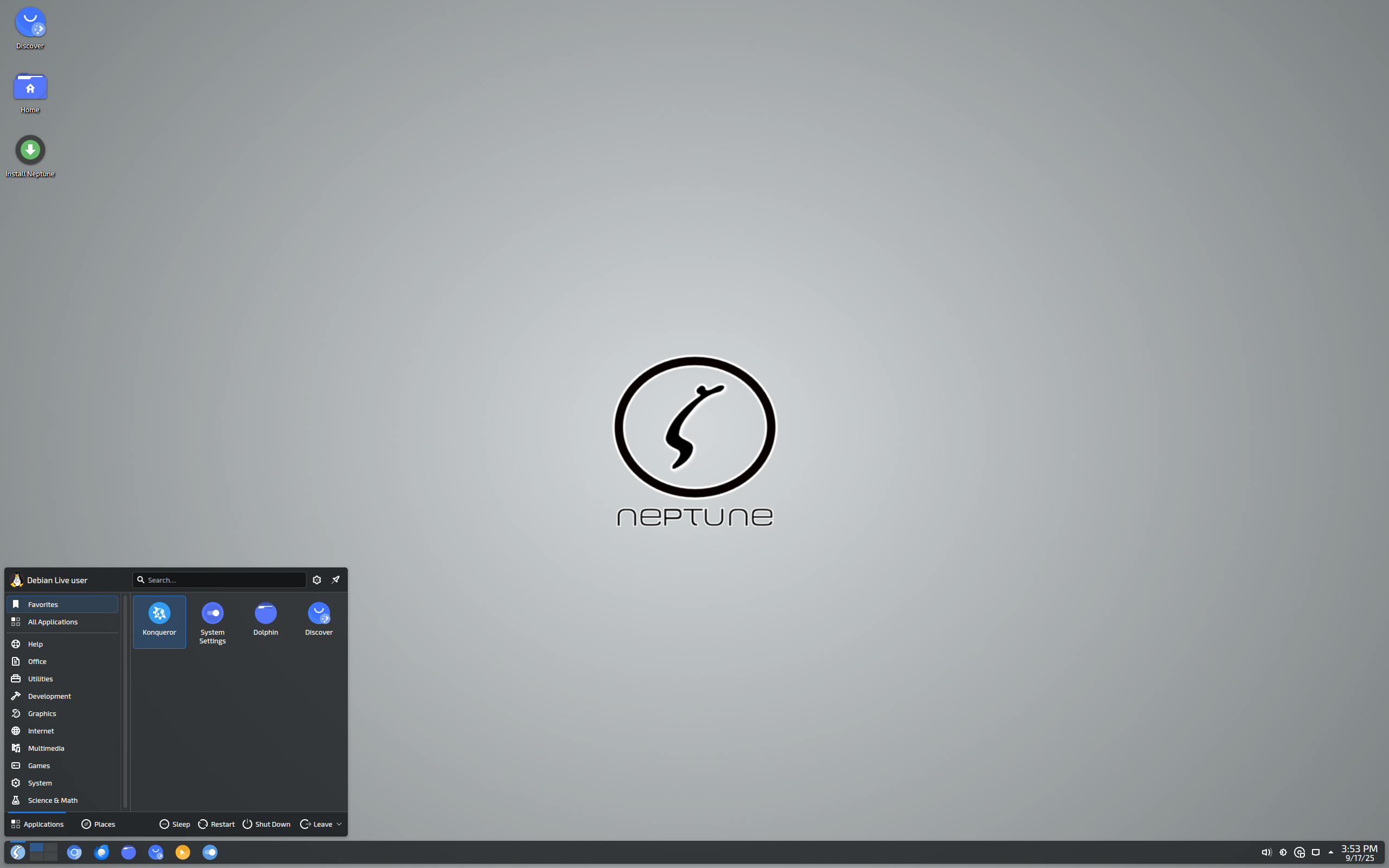Open the Graphics category
Screen dimensions: 1389x868
pyautogui.click(x=62, y=713)
